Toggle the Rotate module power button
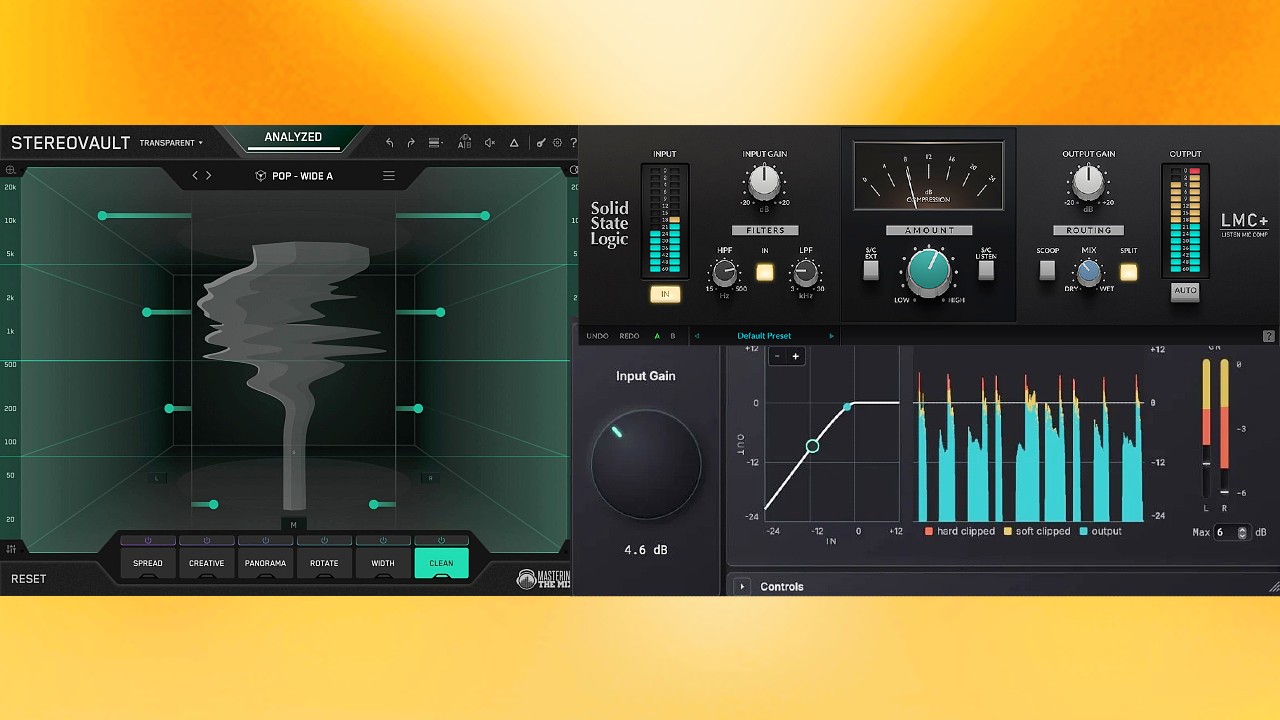1280x720 pixels. (x=324, y=541)
